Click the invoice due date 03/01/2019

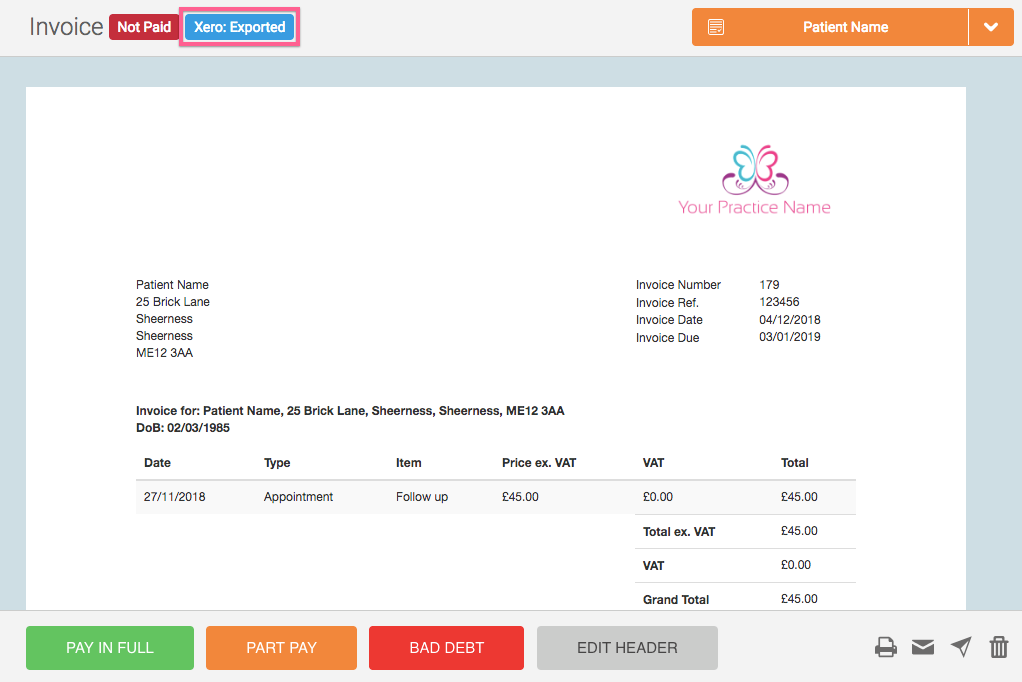point(789,338)
